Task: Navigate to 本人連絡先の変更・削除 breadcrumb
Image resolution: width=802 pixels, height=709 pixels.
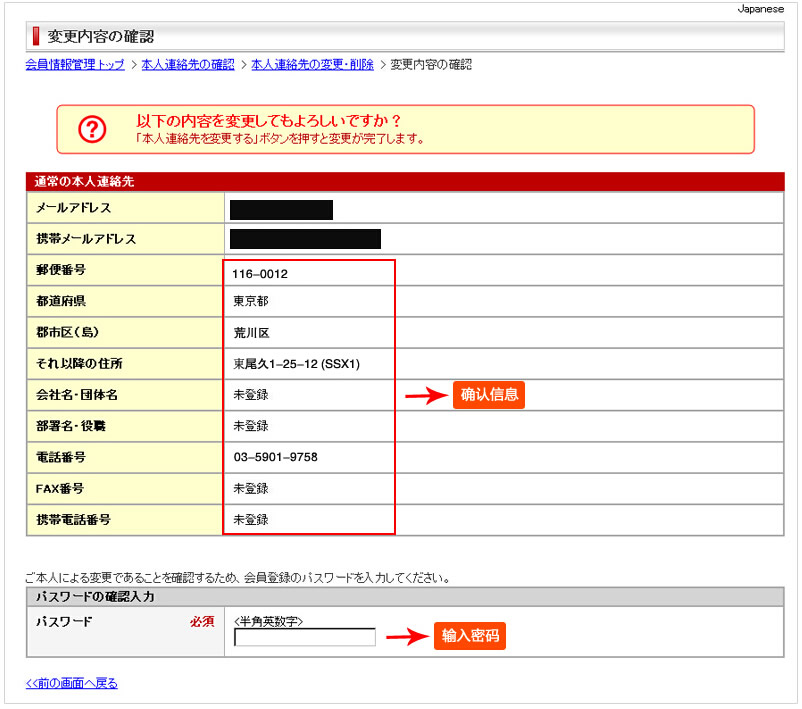Action: pyautogui.click(x=312, y=65)
